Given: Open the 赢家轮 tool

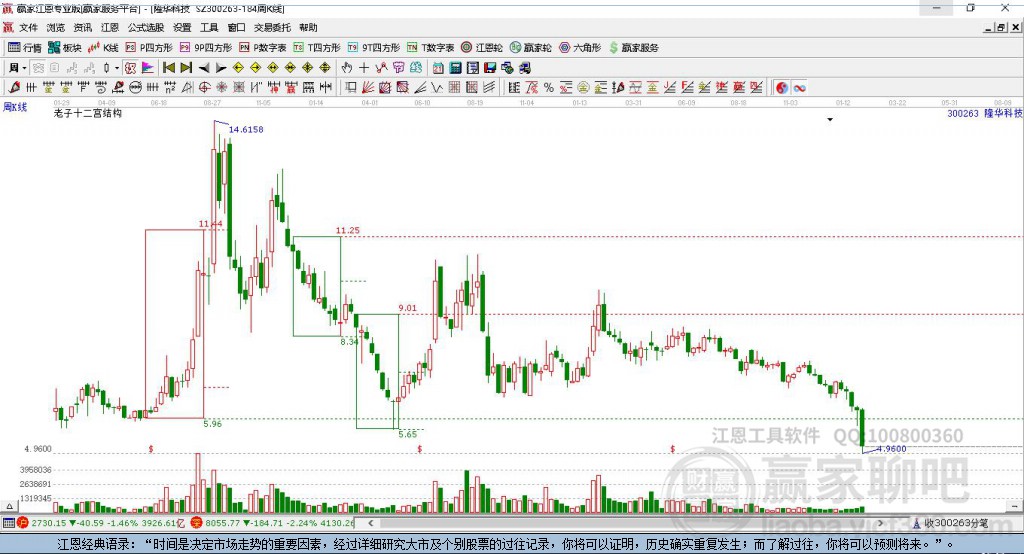Looking at the screenshot, I should point(530,48).
